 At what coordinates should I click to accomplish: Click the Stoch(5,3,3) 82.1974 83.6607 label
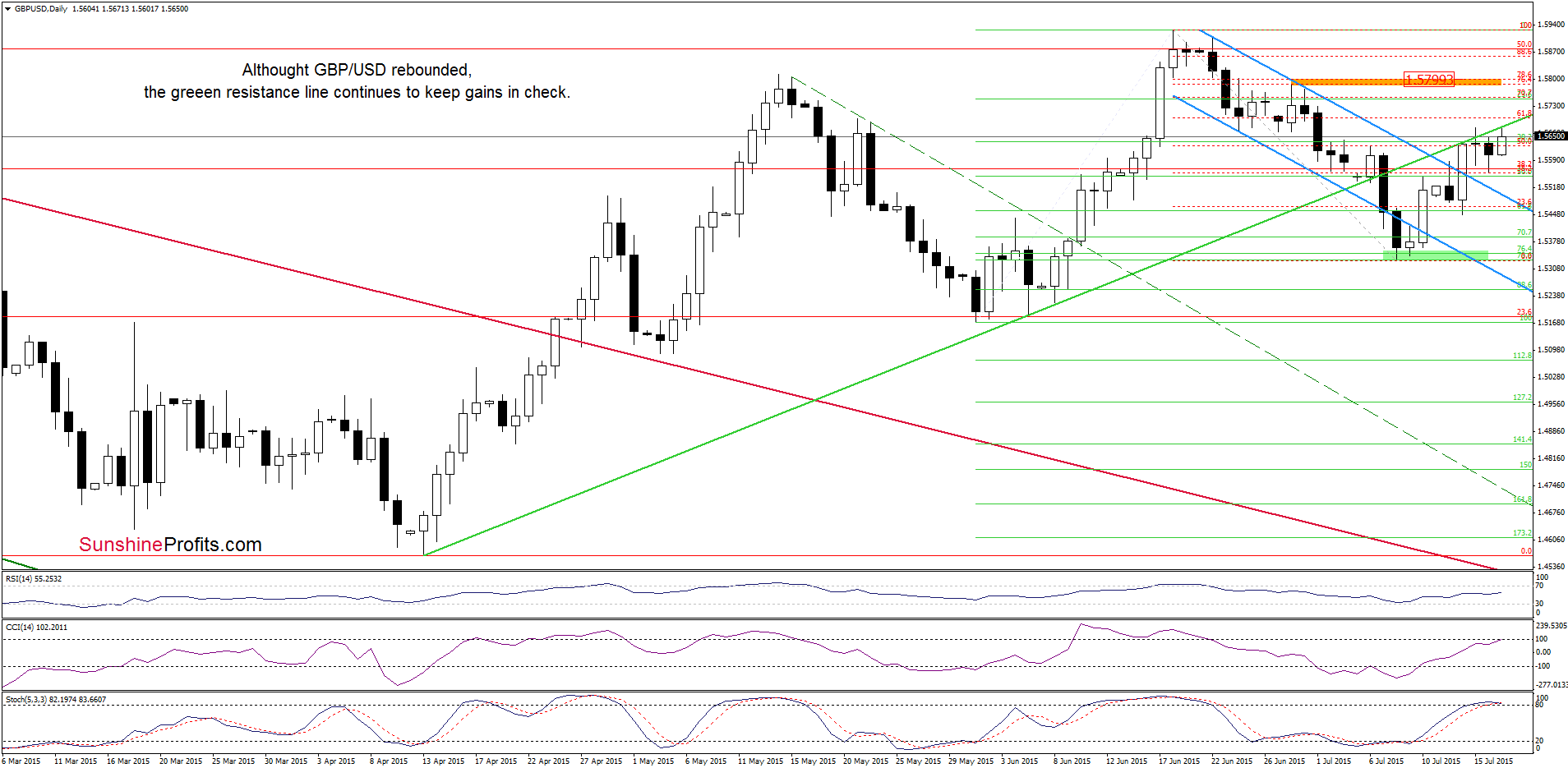[x=56, y=700]
